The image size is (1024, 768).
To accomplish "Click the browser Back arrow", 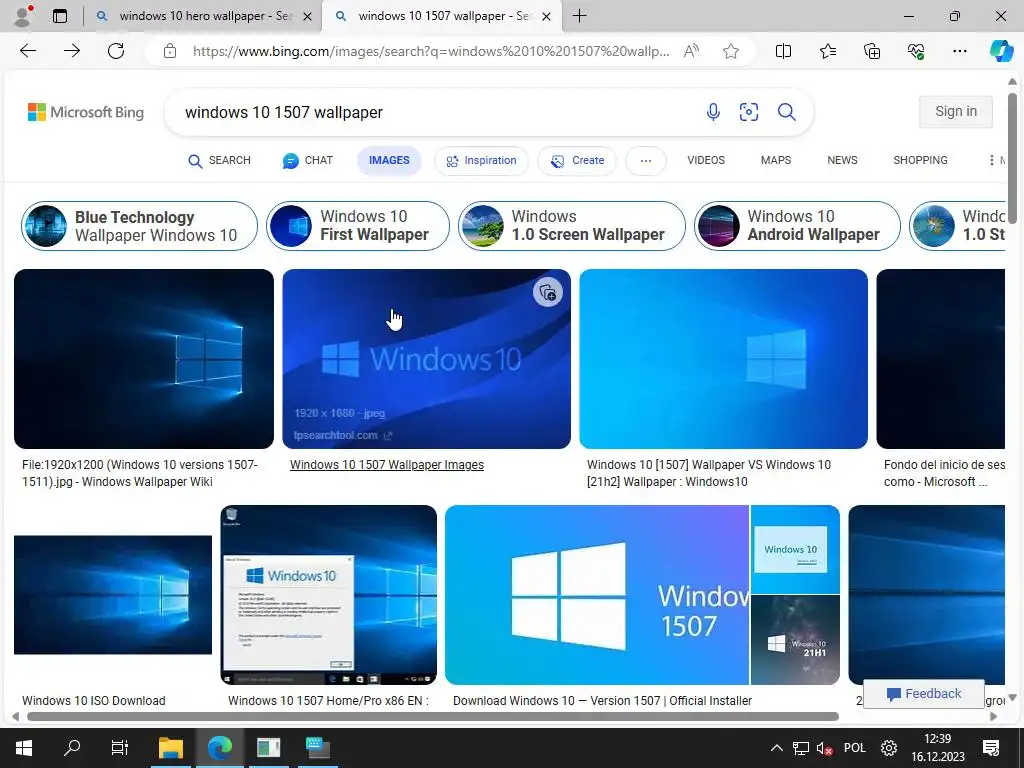I will click(x=27, y=51).
